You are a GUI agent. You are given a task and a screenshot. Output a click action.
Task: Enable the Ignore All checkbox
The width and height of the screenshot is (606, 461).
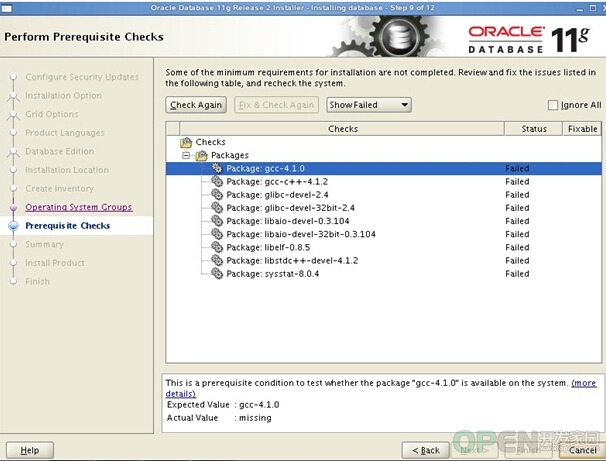point(553,105)
